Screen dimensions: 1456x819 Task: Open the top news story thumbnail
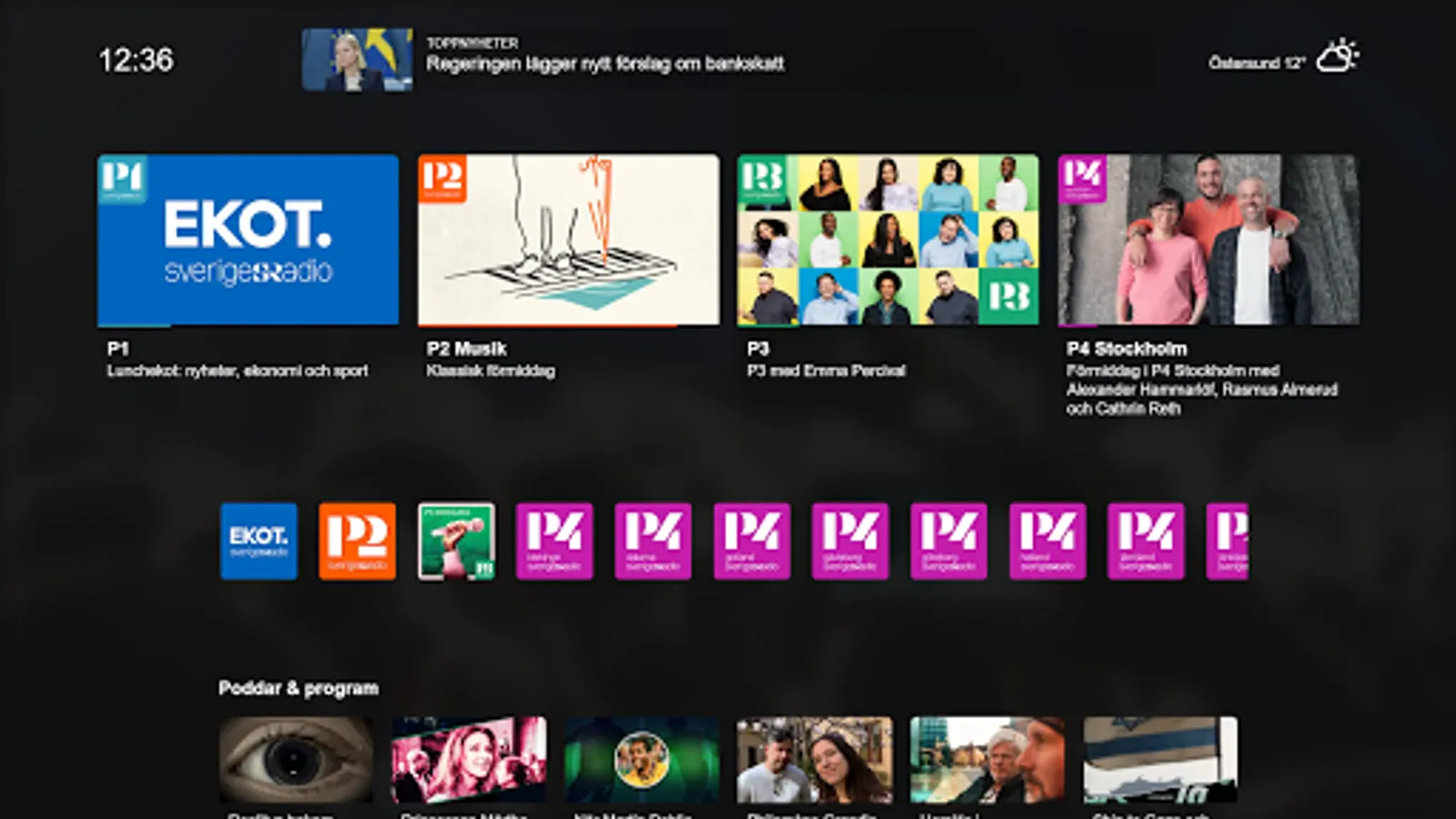(x=358, y=59)
